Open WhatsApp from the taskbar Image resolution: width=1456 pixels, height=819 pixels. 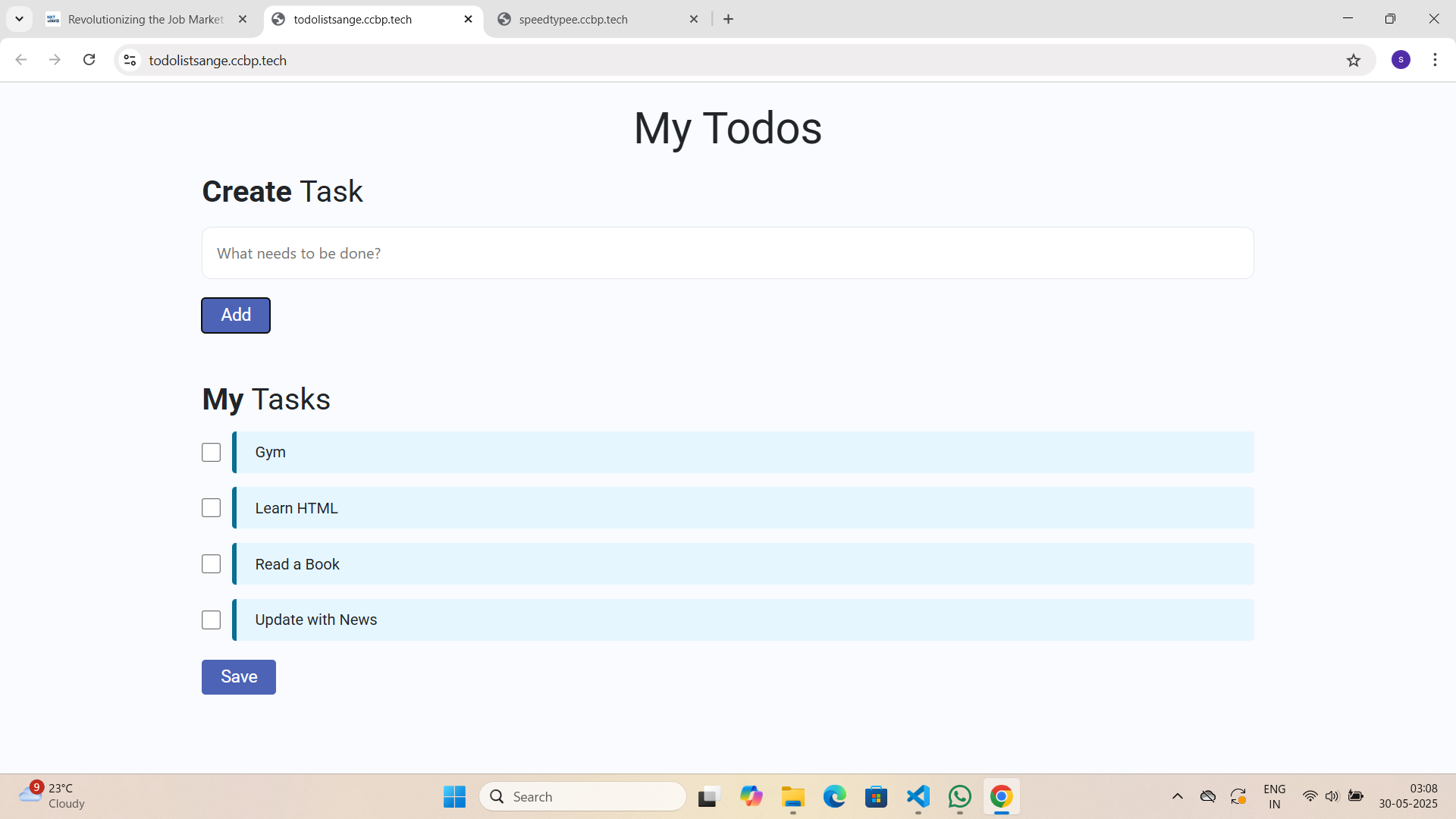coord(959,796)
